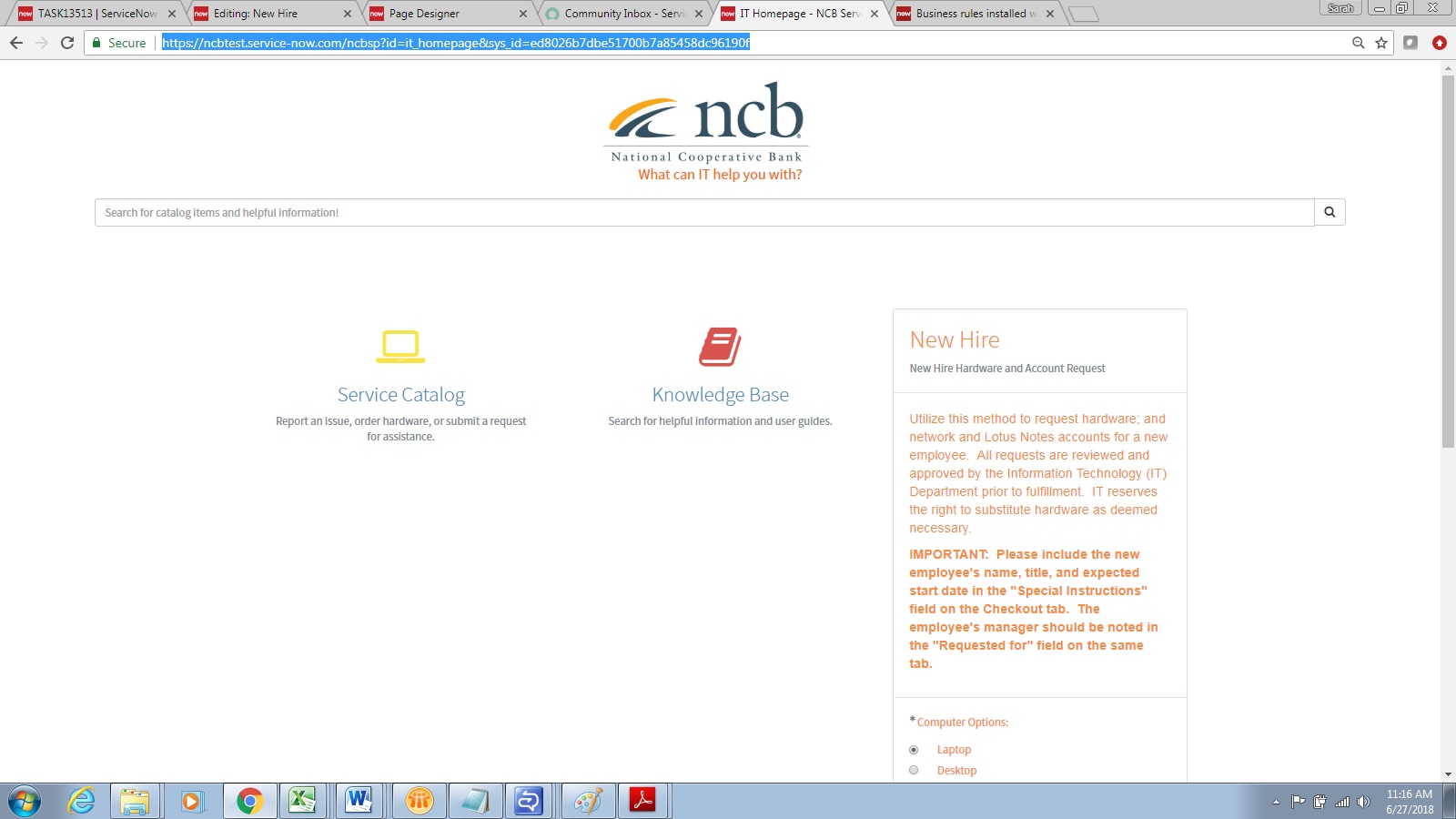Screen dimensions: 1456x819
Task: Open Excel from the taskbar
Action: [304, 802]
